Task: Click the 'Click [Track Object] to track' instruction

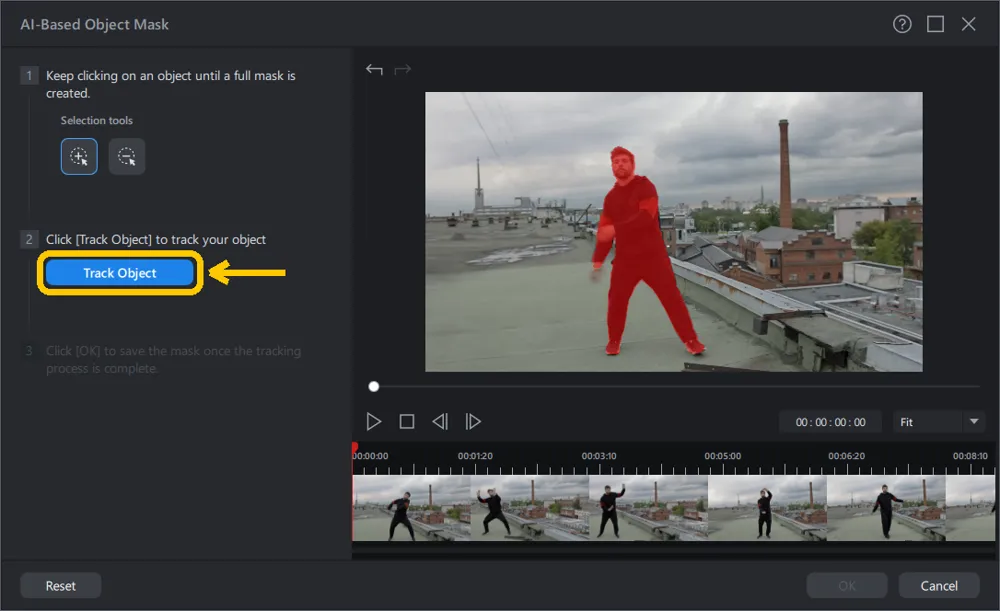Action: (156, 240)
